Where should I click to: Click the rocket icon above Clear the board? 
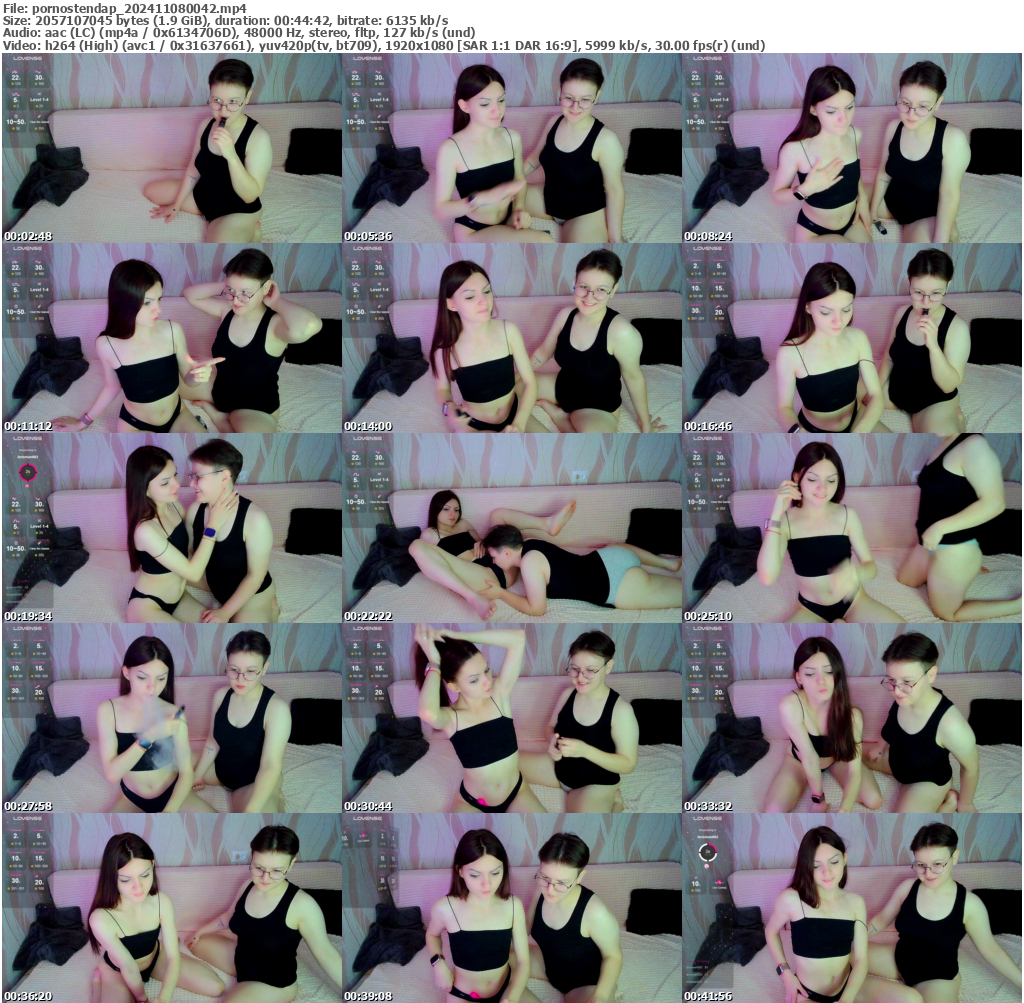(x=39, y=116)
